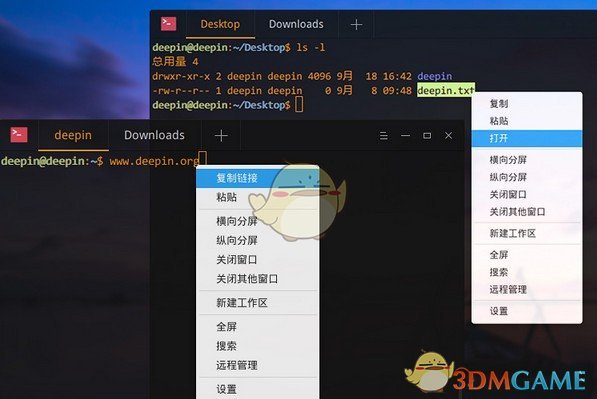Choose 全屏 in the right context menu
Screen dimensions: 597x399
coord(527,255)
